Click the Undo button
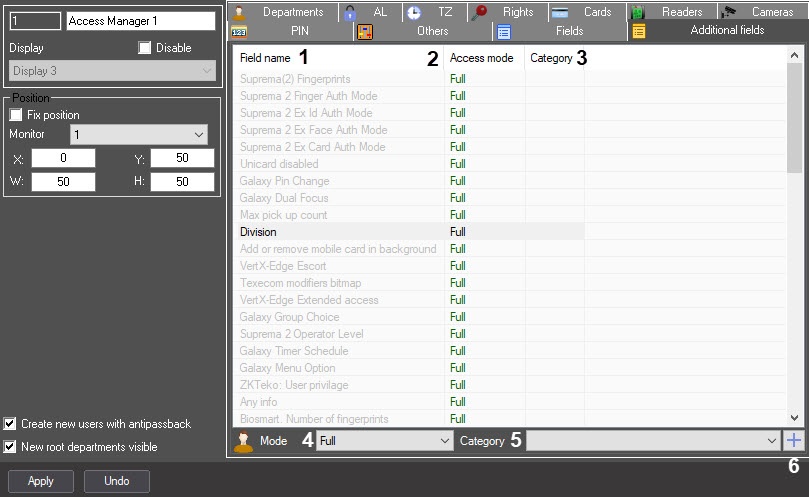Viewport: 809px width, 497px height. (x=117, y=481)
